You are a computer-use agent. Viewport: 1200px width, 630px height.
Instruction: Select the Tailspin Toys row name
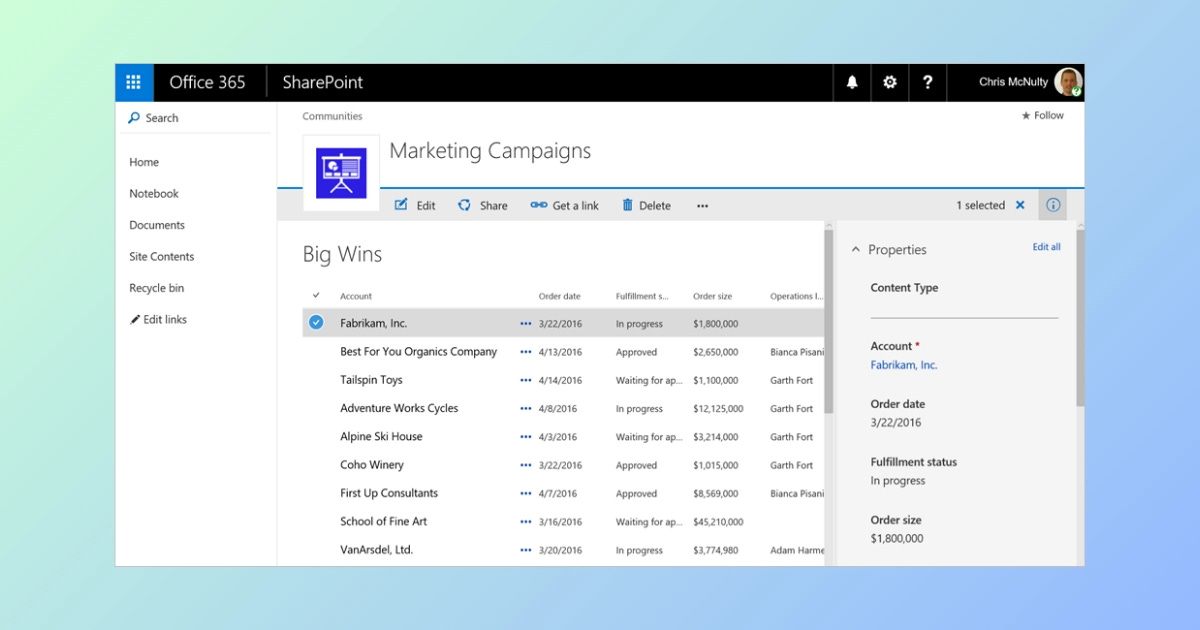[371, 380]
